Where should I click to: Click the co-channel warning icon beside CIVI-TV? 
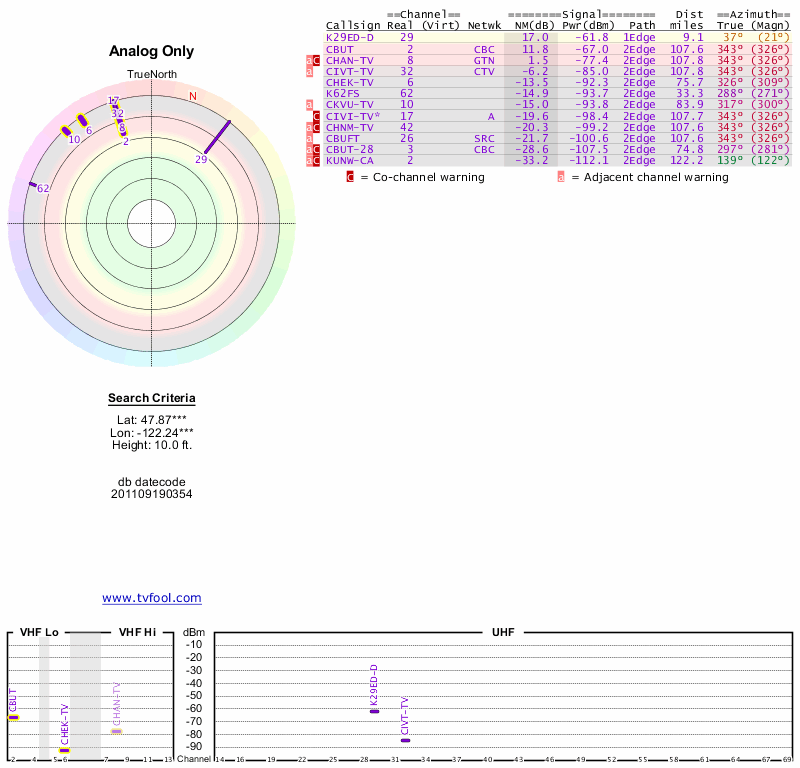[318, 116]
